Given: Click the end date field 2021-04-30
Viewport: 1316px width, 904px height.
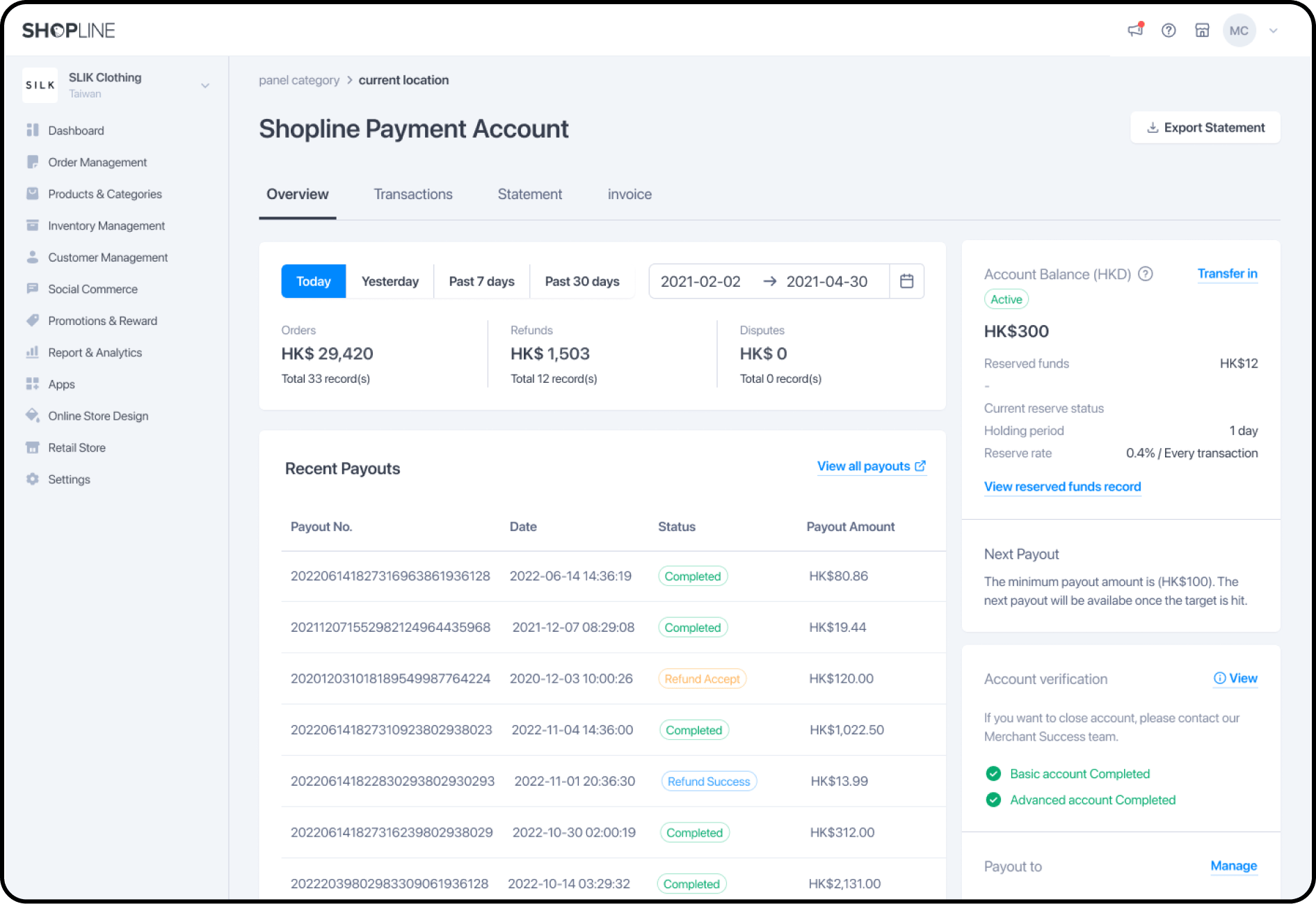Looking at the screenshot, I should 827,281.
